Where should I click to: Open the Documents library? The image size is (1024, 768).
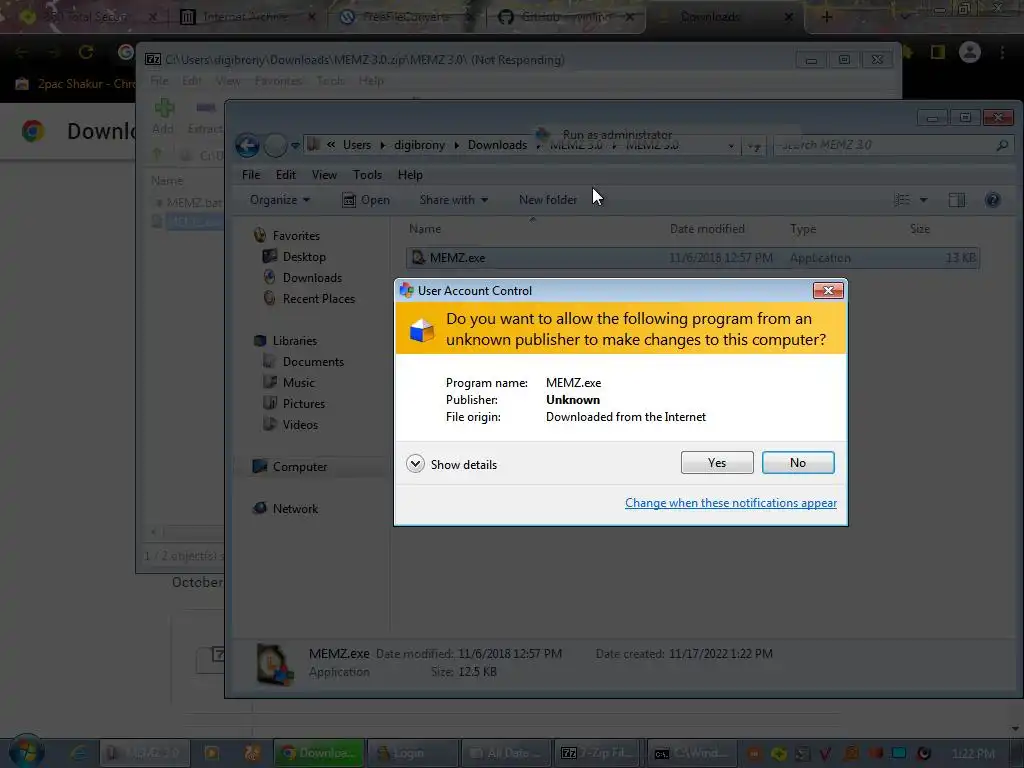point(313,362)
